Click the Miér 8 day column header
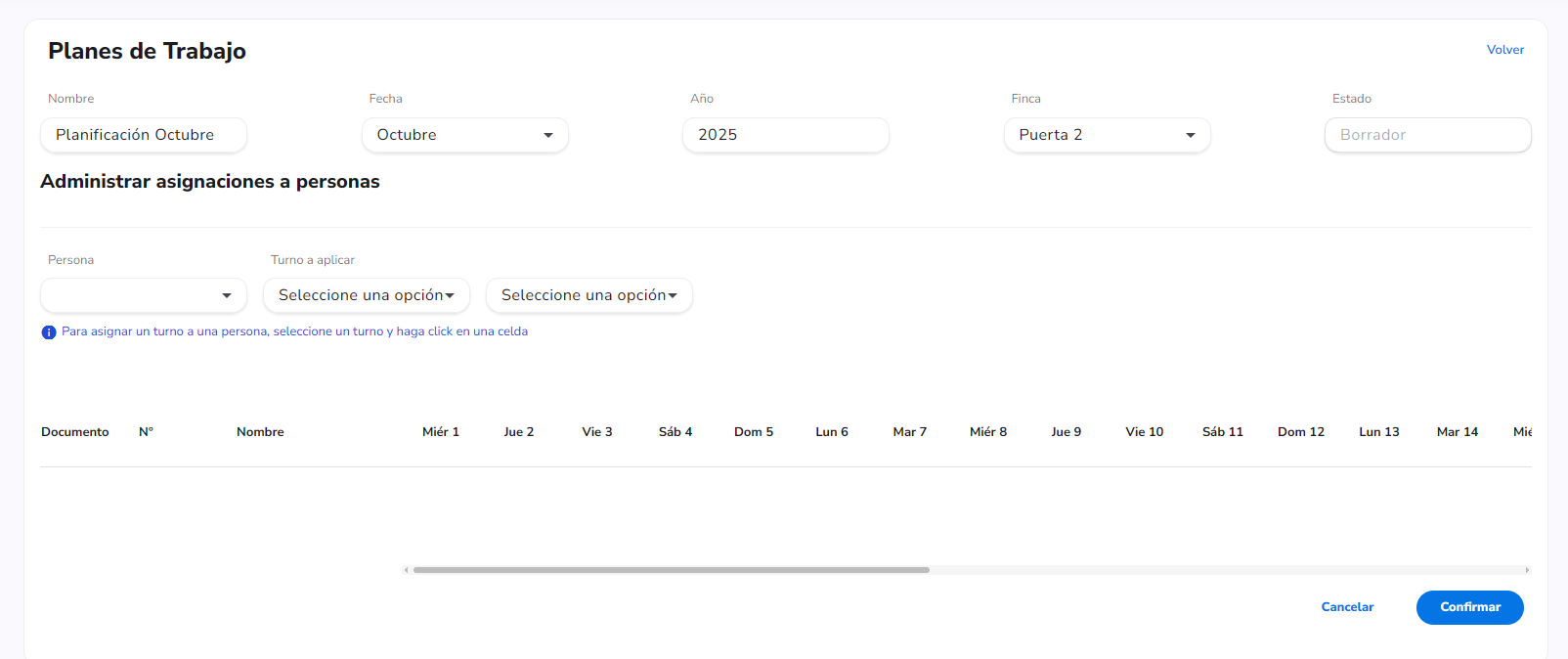Image resolution: width=1568 pixels, height=659 pixels. pos(988,432)
